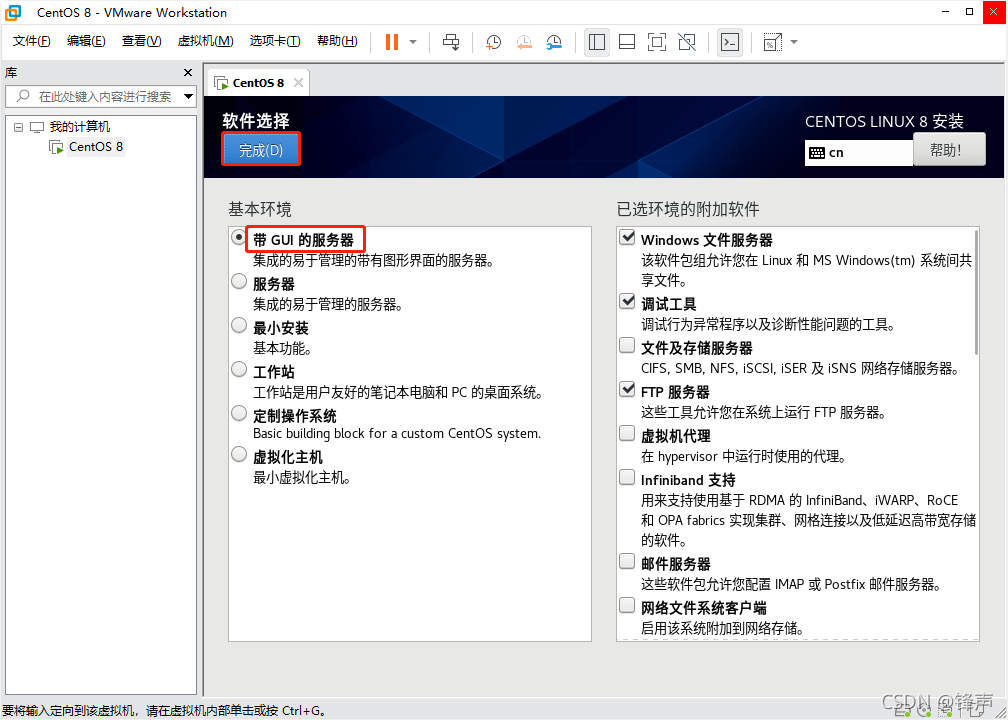Viewport: 1008px width, 720px height.
Task: Switch to Unity mode icon
Action: [687, 42]
